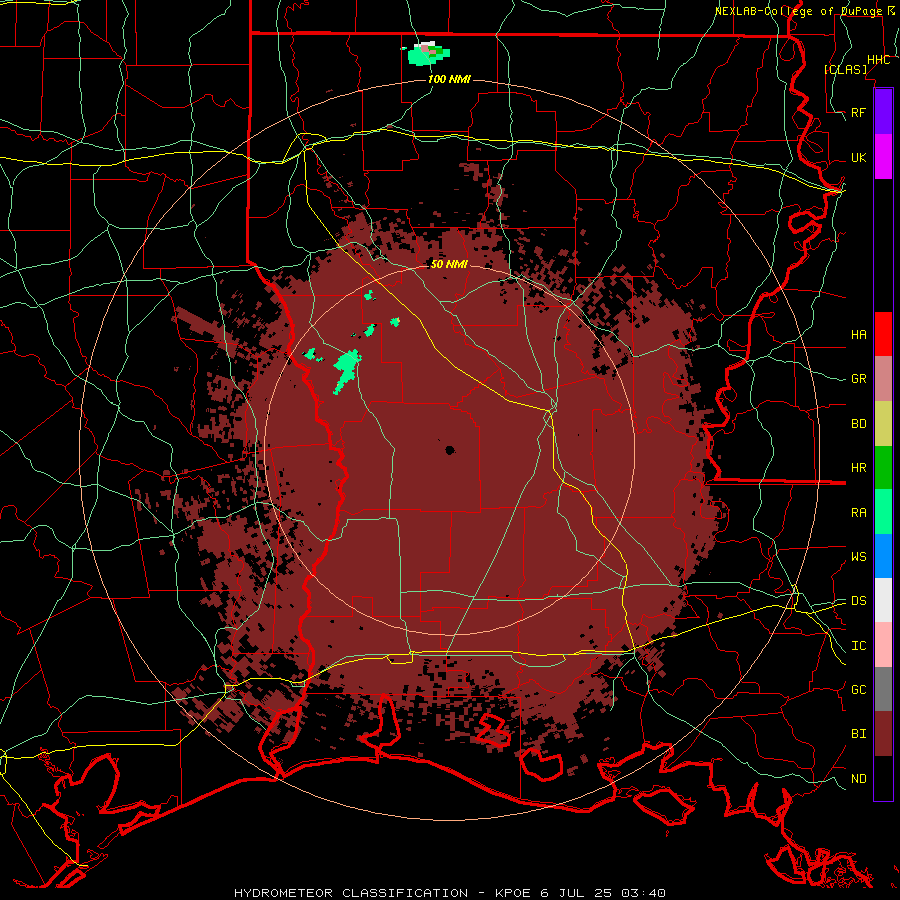900x900 pixels.
Task: Click the HR dark green legend swatch
Action: (x=883, y=467)
